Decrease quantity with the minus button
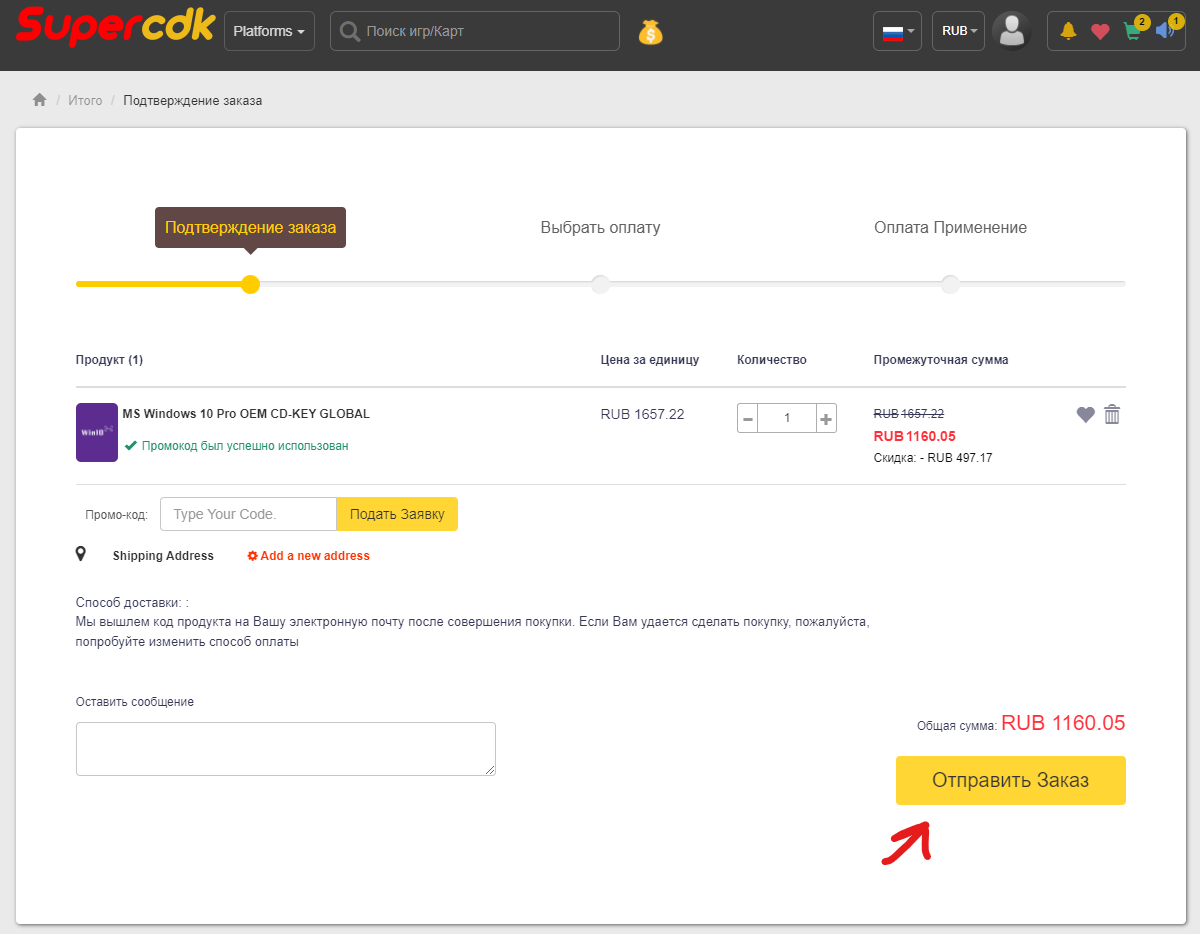 (748, 418)
